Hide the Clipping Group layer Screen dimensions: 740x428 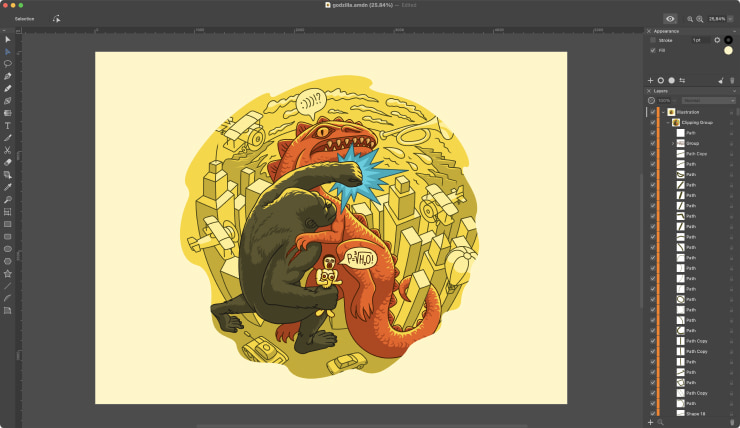[x=653, y=123]
